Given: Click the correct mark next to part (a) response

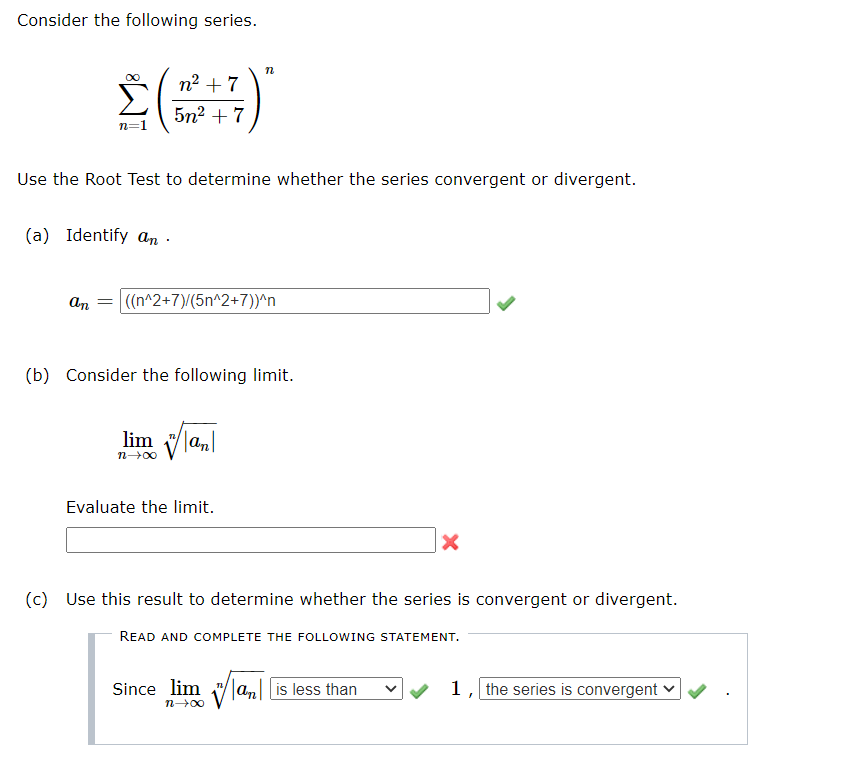Looking at the screenshot, I should [x=506, y=301].
